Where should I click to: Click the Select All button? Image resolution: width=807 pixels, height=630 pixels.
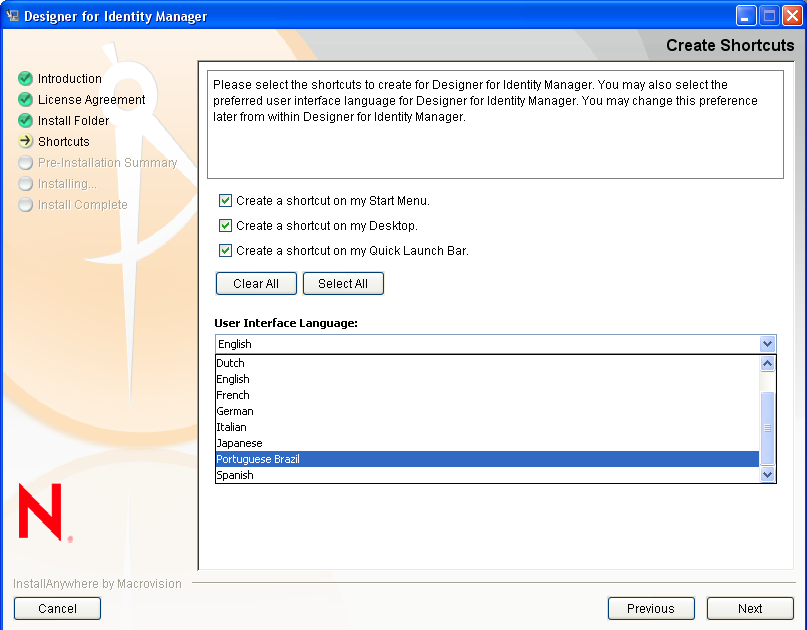343,283
